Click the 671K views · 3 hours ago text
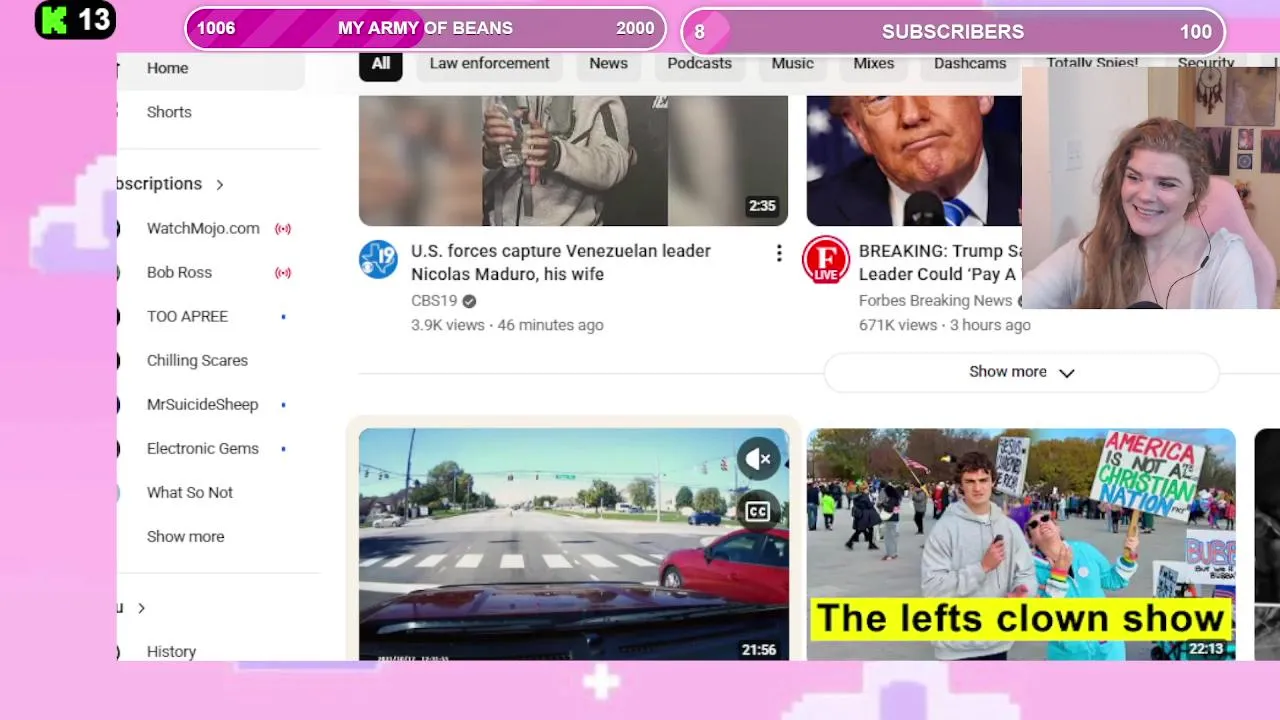 pyautogui.click(x=944, y=325)
